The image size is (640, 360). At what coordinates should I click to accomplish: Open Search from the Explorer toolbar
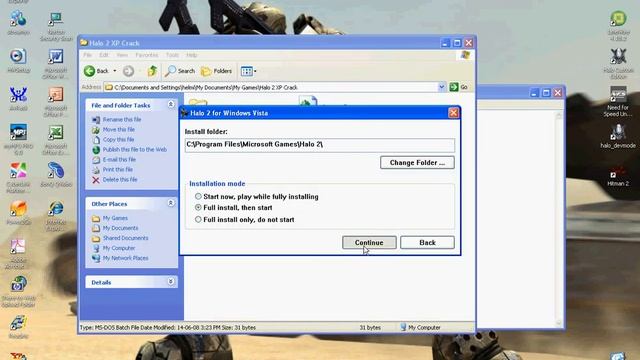coord(180,71)
